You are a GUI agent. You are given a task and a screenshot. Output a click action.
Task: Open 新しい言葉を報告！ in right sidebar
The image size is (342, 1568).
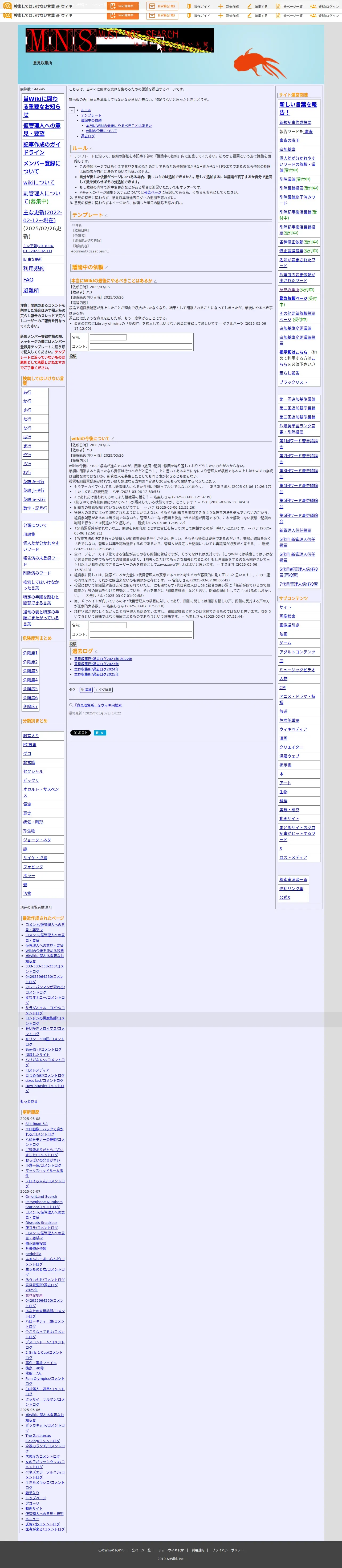click(x=298, y=108)
